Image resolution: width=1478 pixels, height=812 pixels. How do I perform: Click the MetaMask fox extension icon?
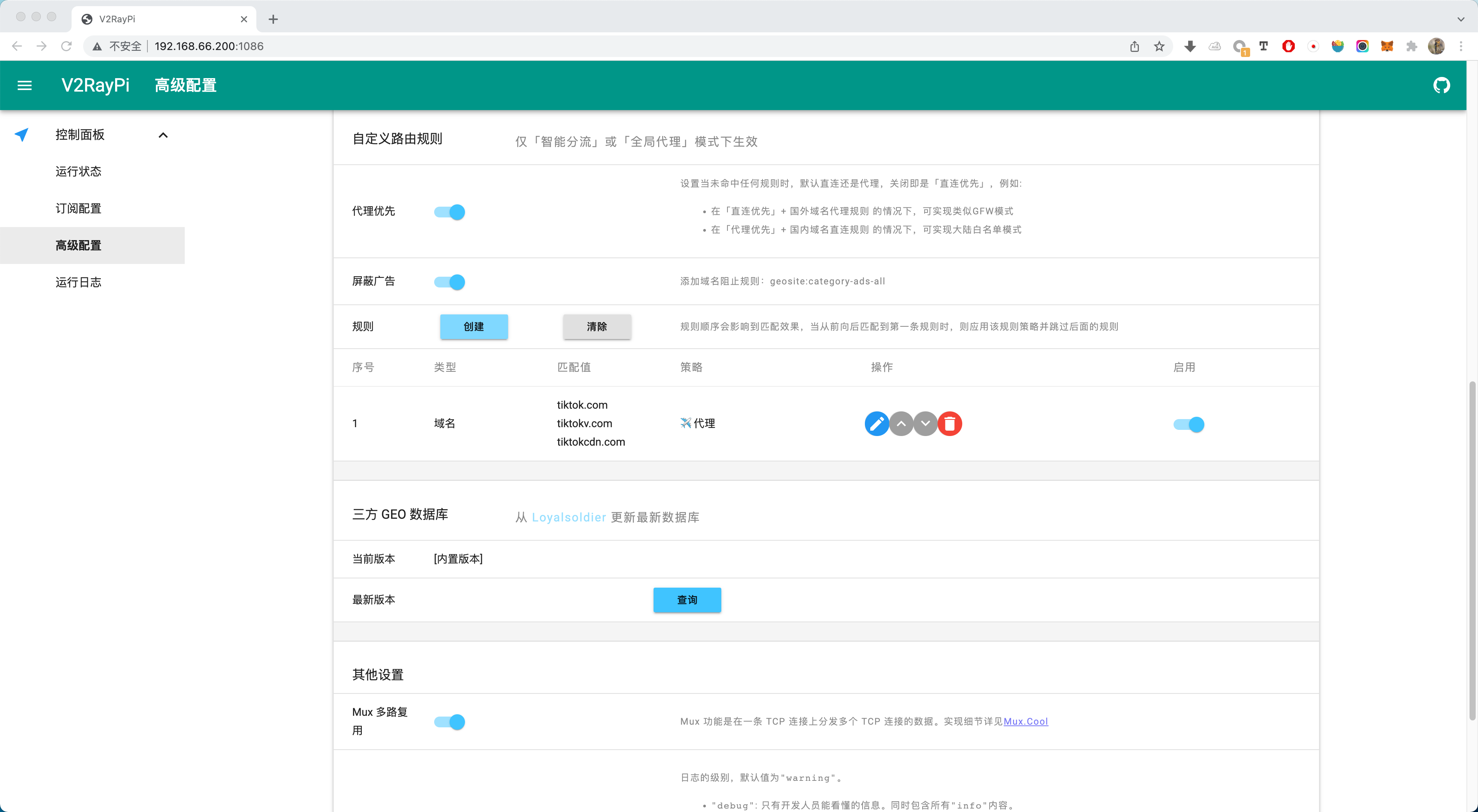click(1387, 47)
